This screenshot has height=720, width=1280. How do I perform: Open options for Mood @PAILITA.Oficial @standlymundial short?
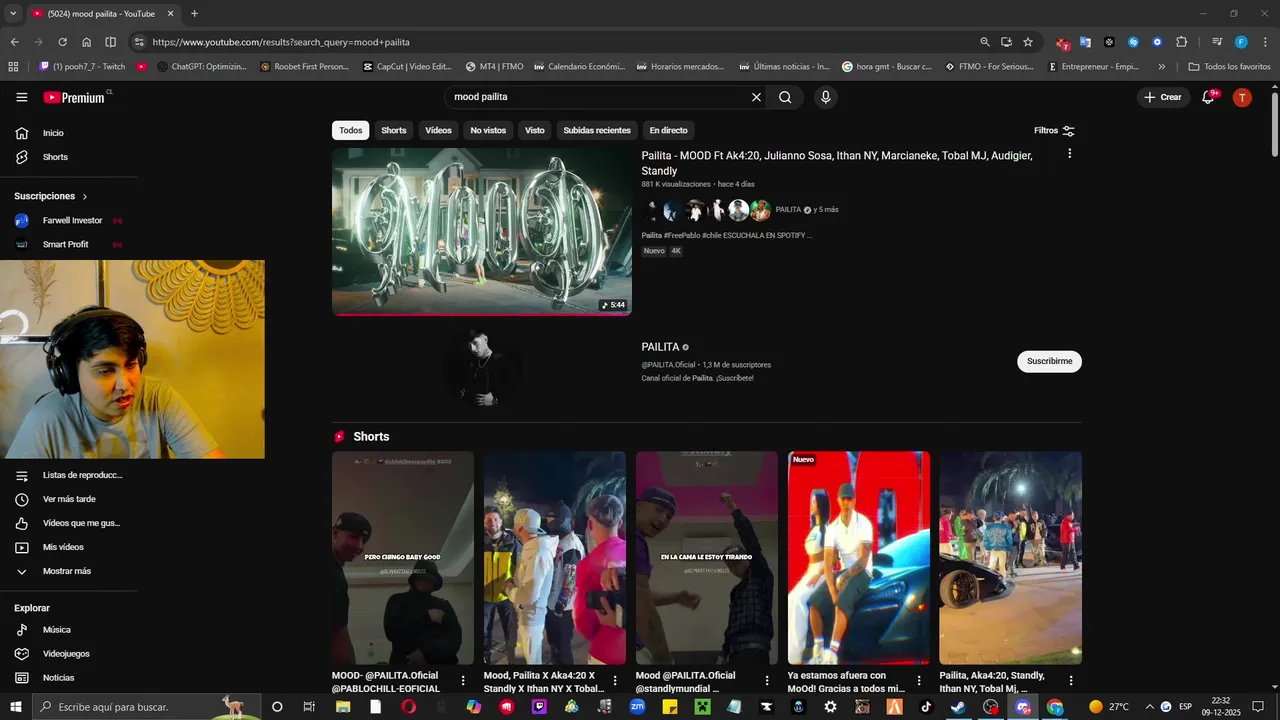[767, 680]
